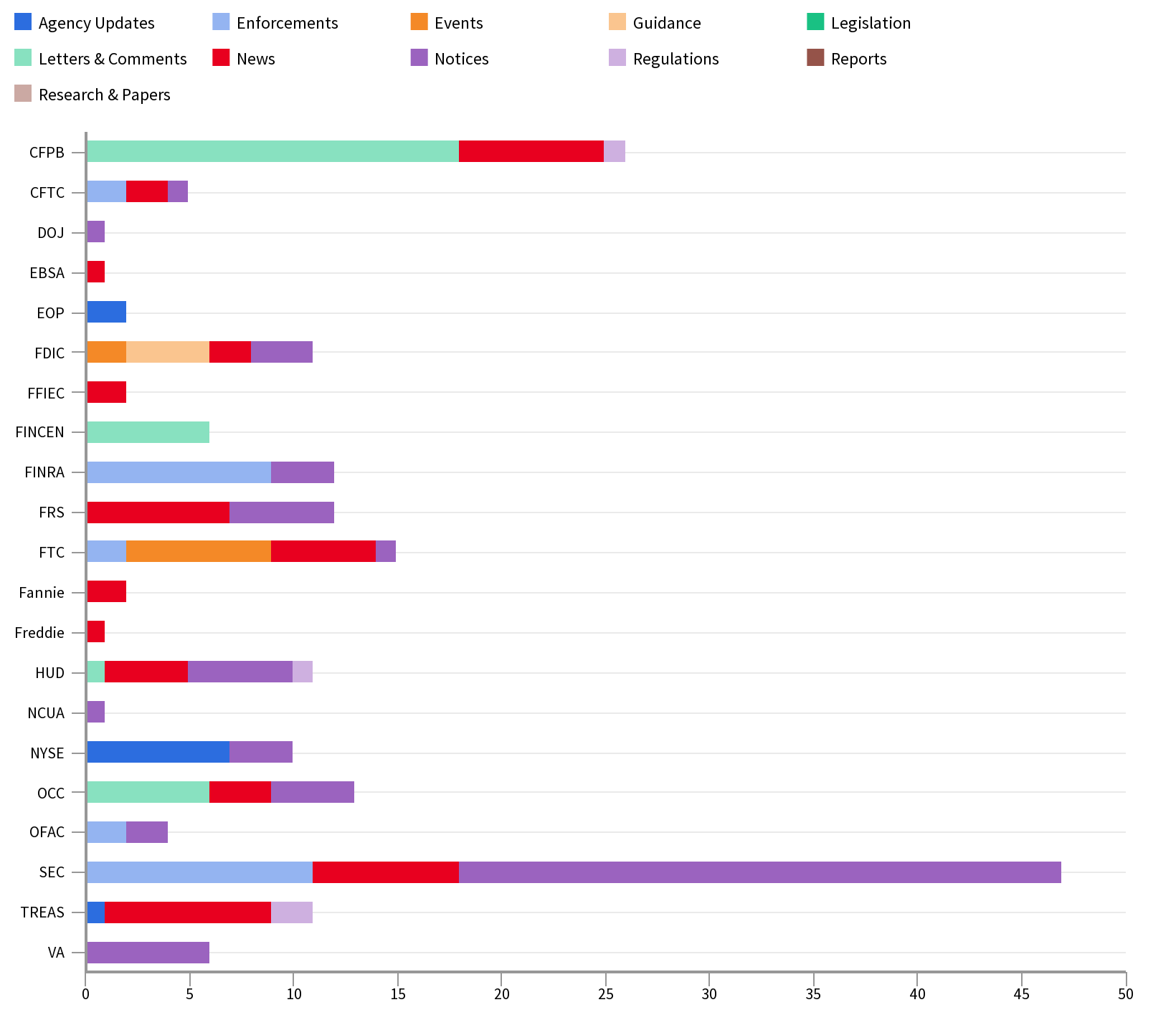Click the Events legend icon
Screen dimensions: 1176x1025
click(x=419, y=22)
